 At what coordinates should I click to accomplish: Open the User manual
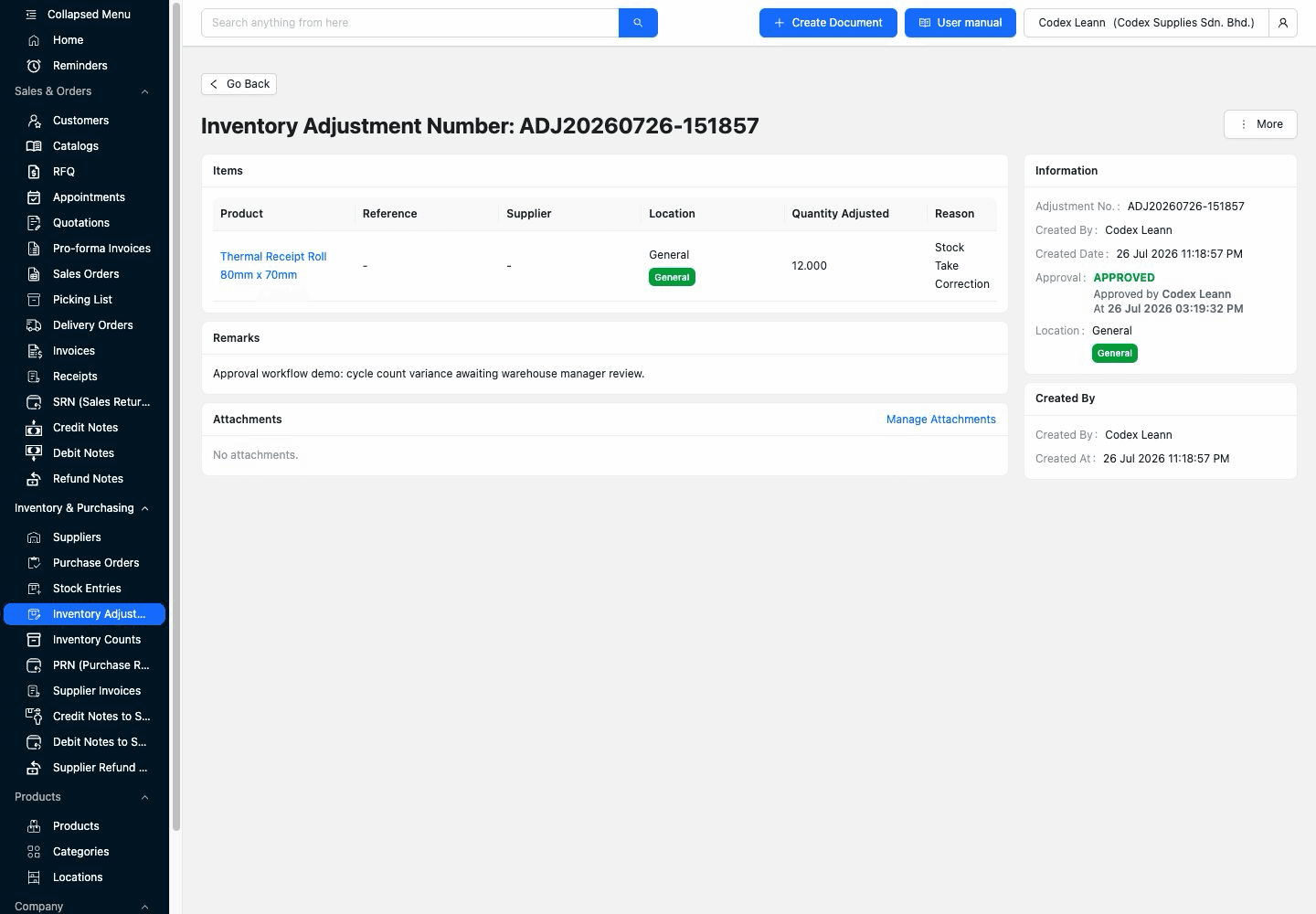click(x=960, y=23)
